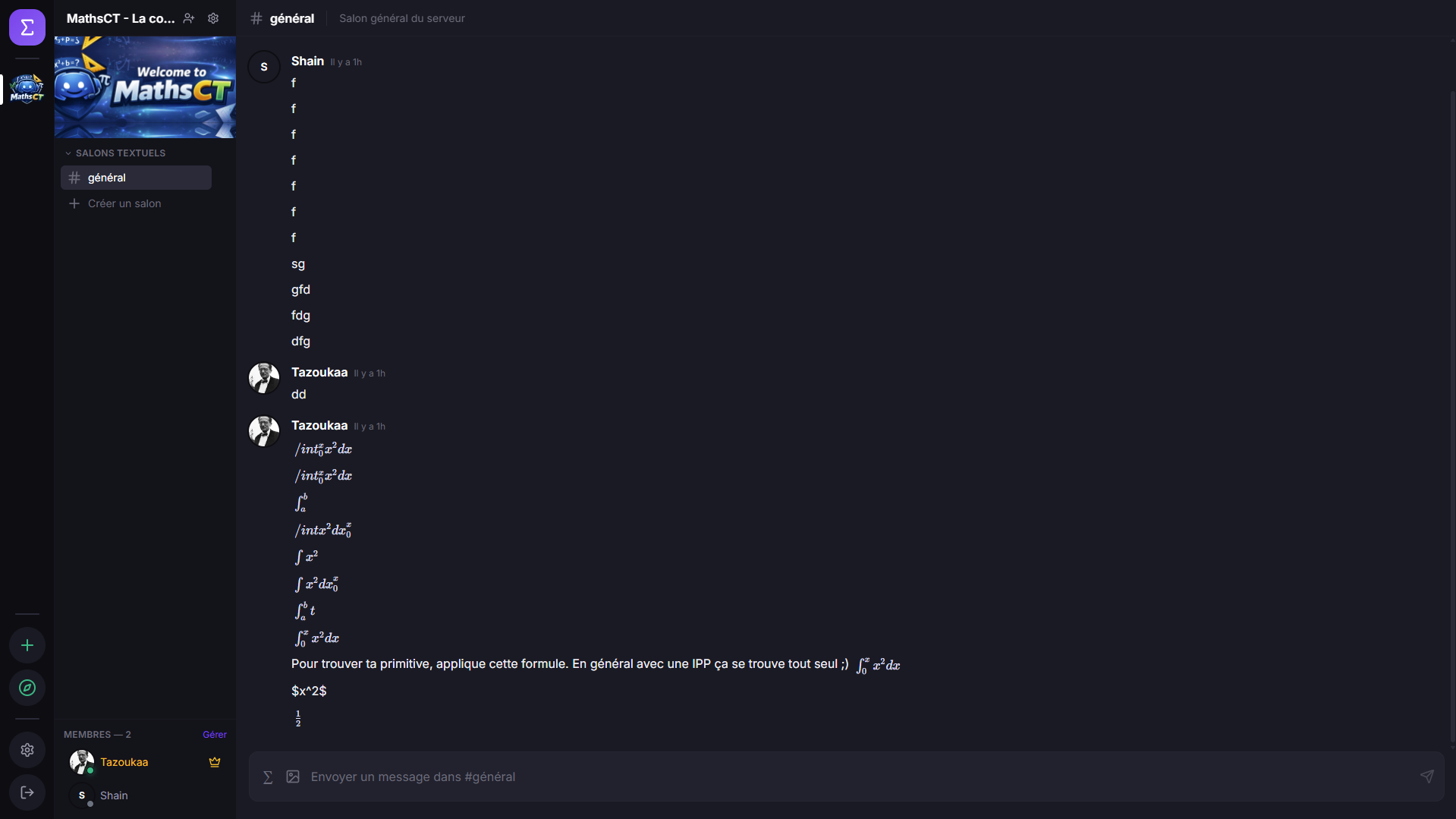This screenshot has width=1456, height=819.
Task: Select the MathsCT server icon
Action: tap(27, 89)
